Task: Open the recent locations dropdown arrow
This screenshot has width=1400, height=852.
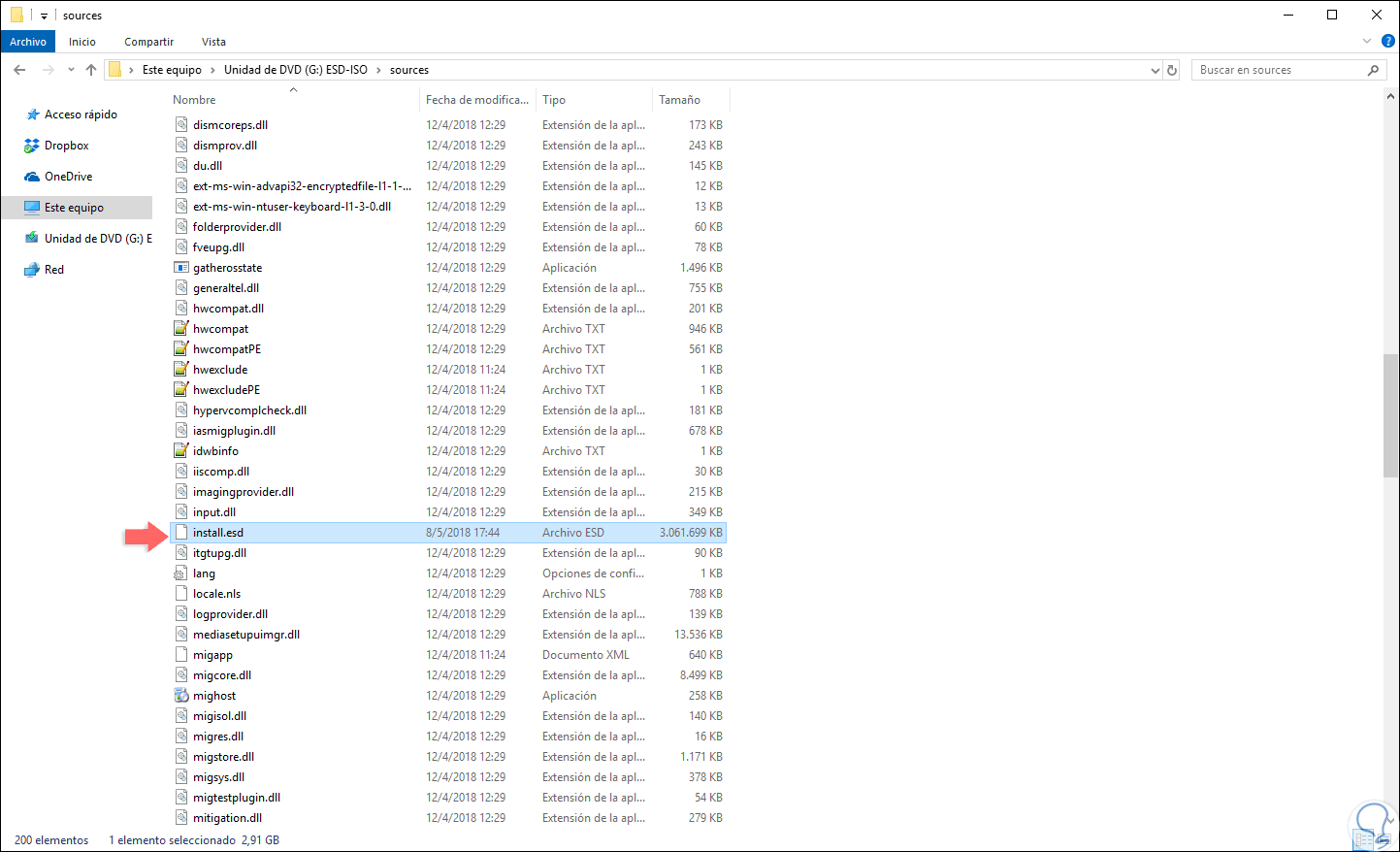Action: pos(71,70)
